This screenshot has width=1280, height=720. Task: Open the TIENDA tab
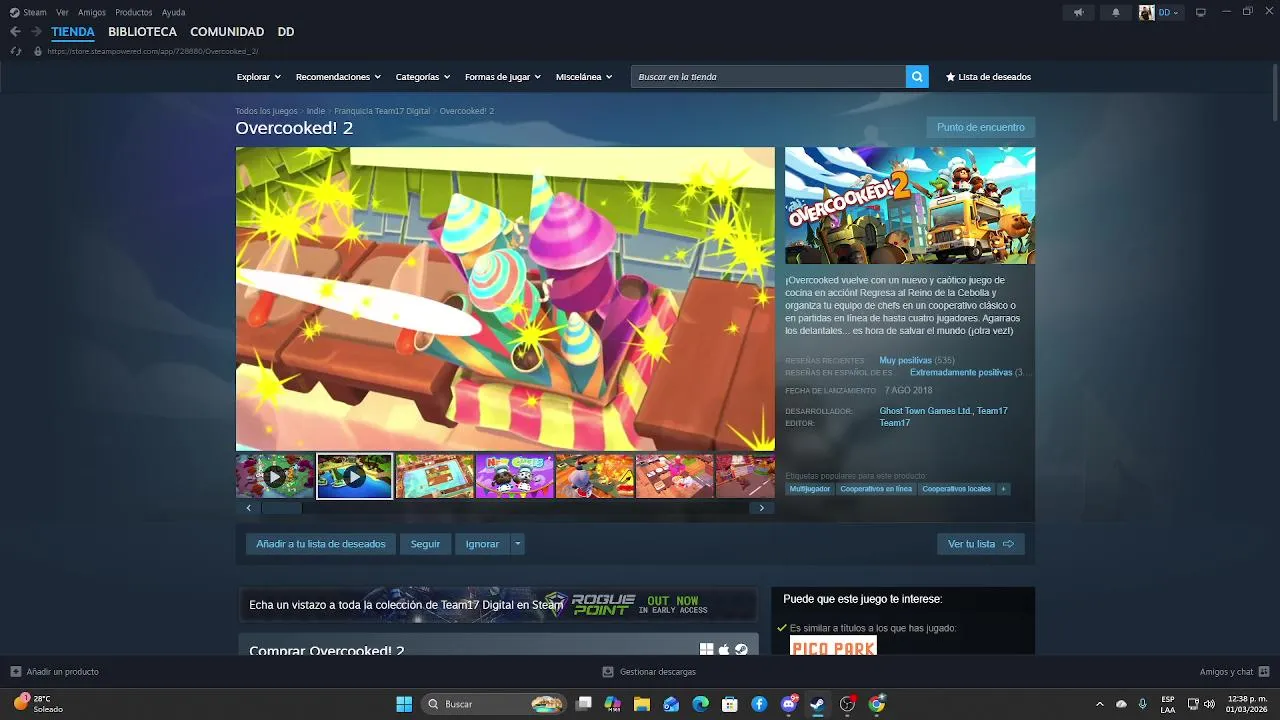click(73, 32)
